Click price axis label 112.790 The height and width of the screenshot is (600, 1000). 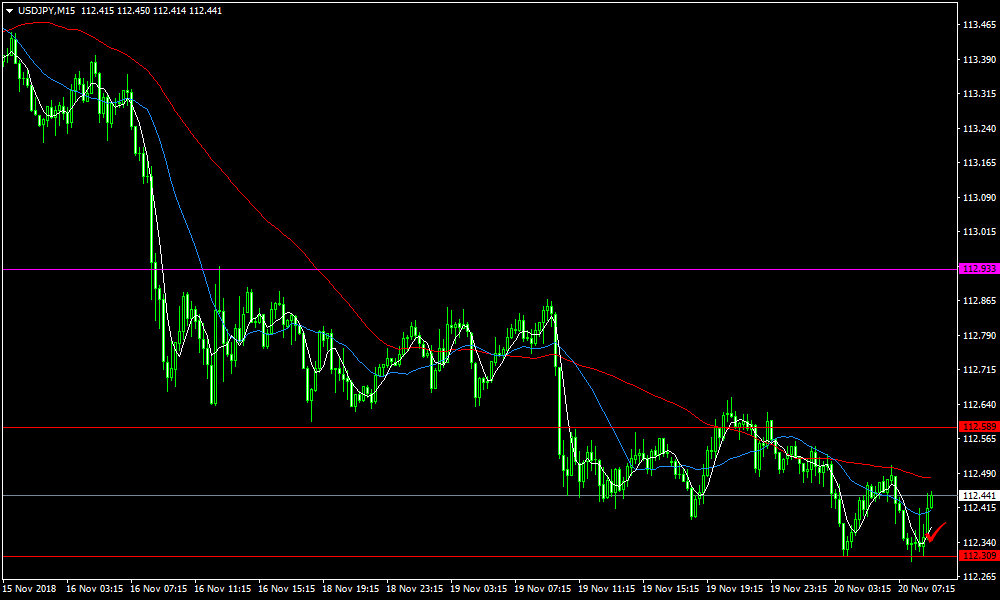(x=979, y=335)
